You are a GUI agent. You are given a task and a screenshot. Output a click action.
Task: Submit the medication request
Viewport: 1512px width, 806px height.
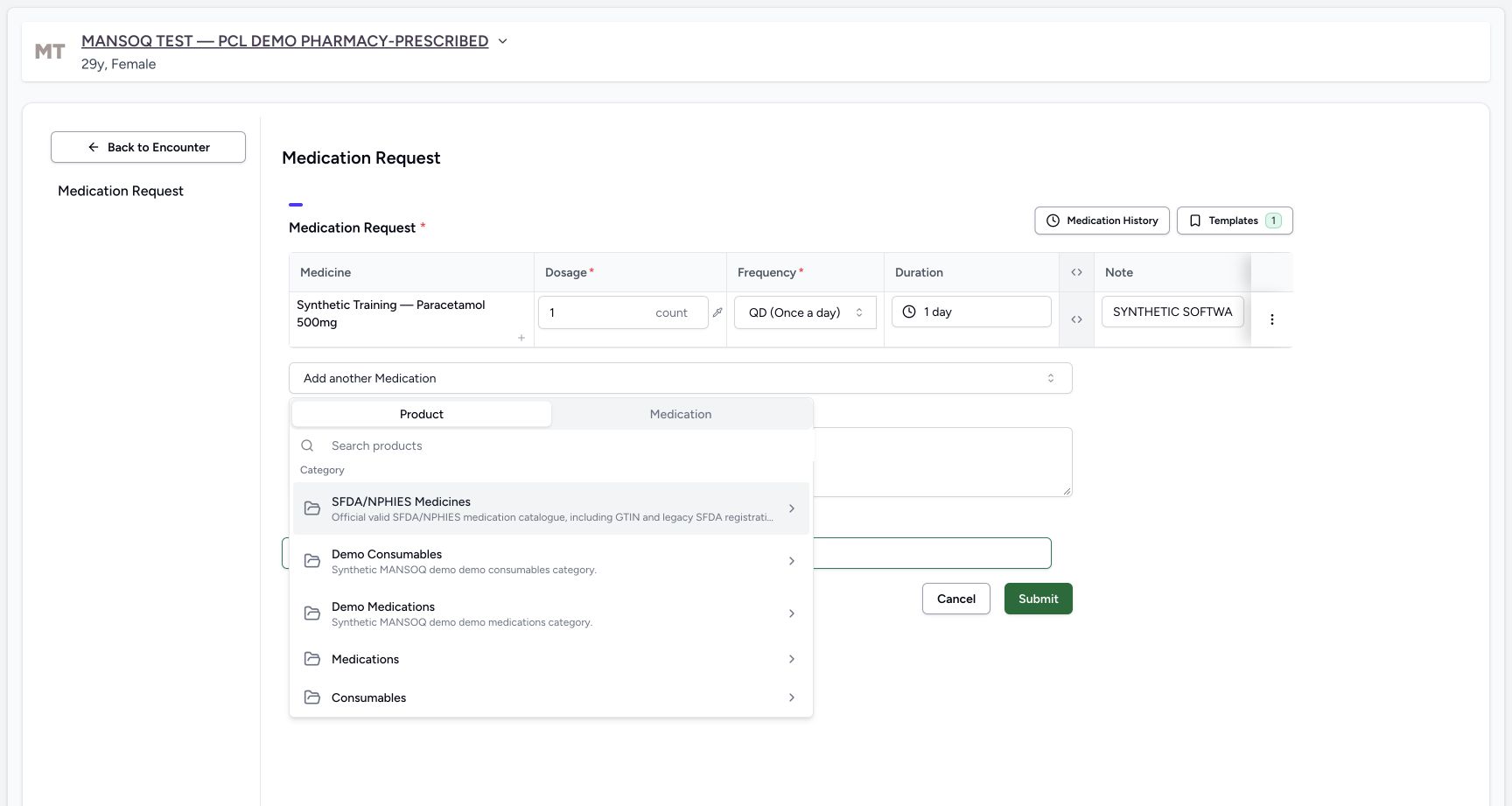(1039, 599)
